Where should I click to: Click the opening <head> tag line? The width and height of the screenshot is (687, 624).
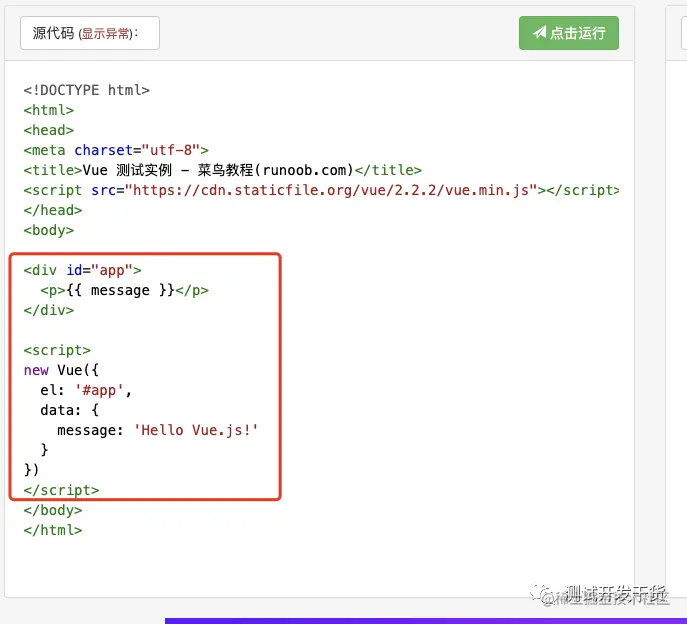[x=49, y=130]
